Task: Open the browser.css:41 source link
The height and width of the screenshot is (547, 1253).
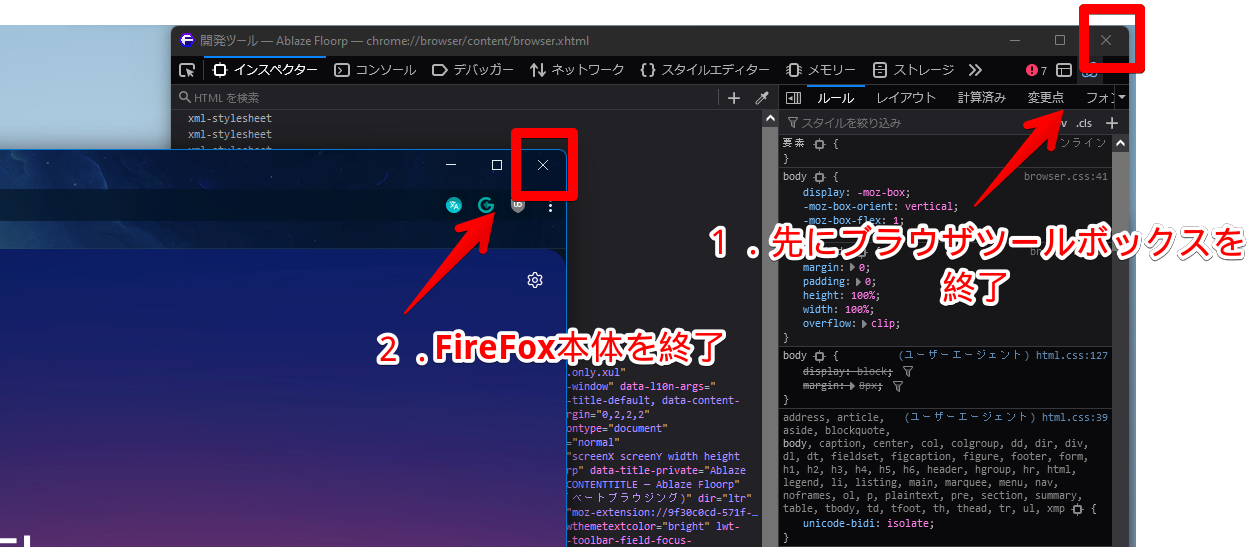Action: (x=1066, y=177)
